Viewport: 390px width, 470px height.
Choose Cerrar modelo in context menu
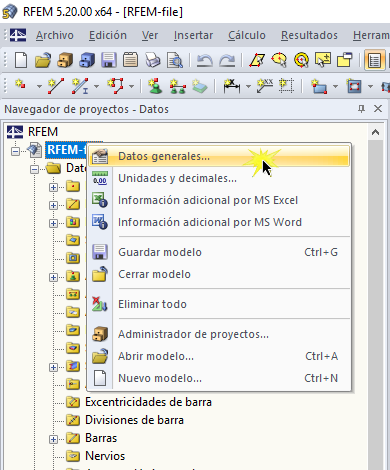(x=219, y=274)
